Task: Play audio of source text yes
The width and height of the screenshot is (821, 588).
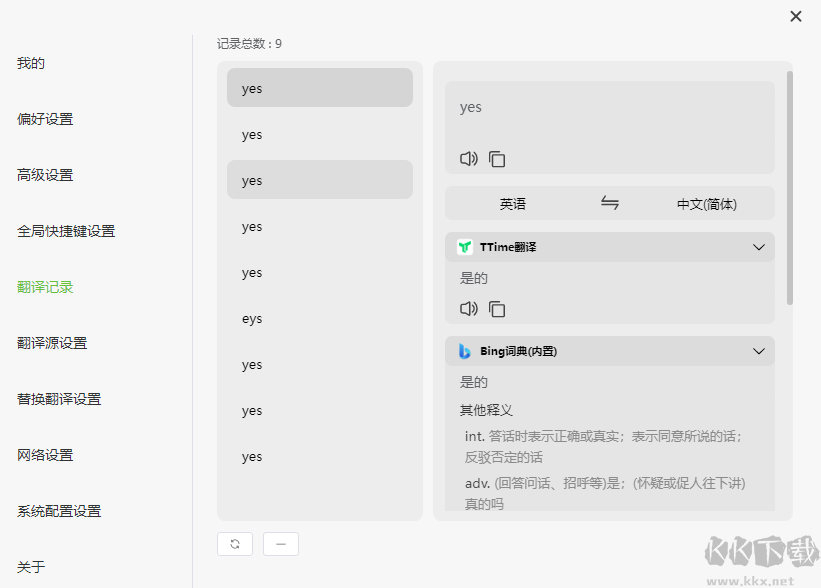Action: [x=468, y=159]
